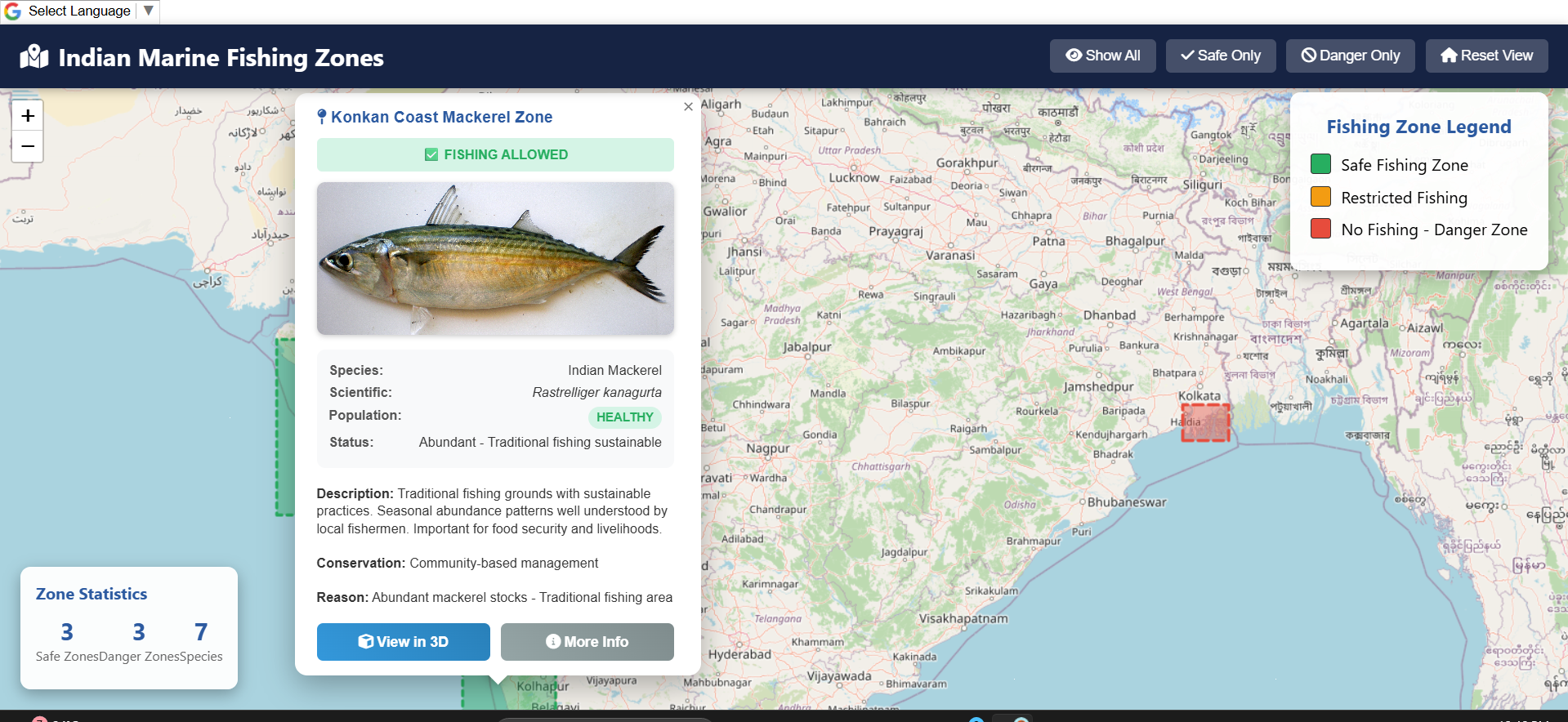This screenshot has width=1568, height=722.
Task: Click the Conservation Community-based management line
Action: 458,564
